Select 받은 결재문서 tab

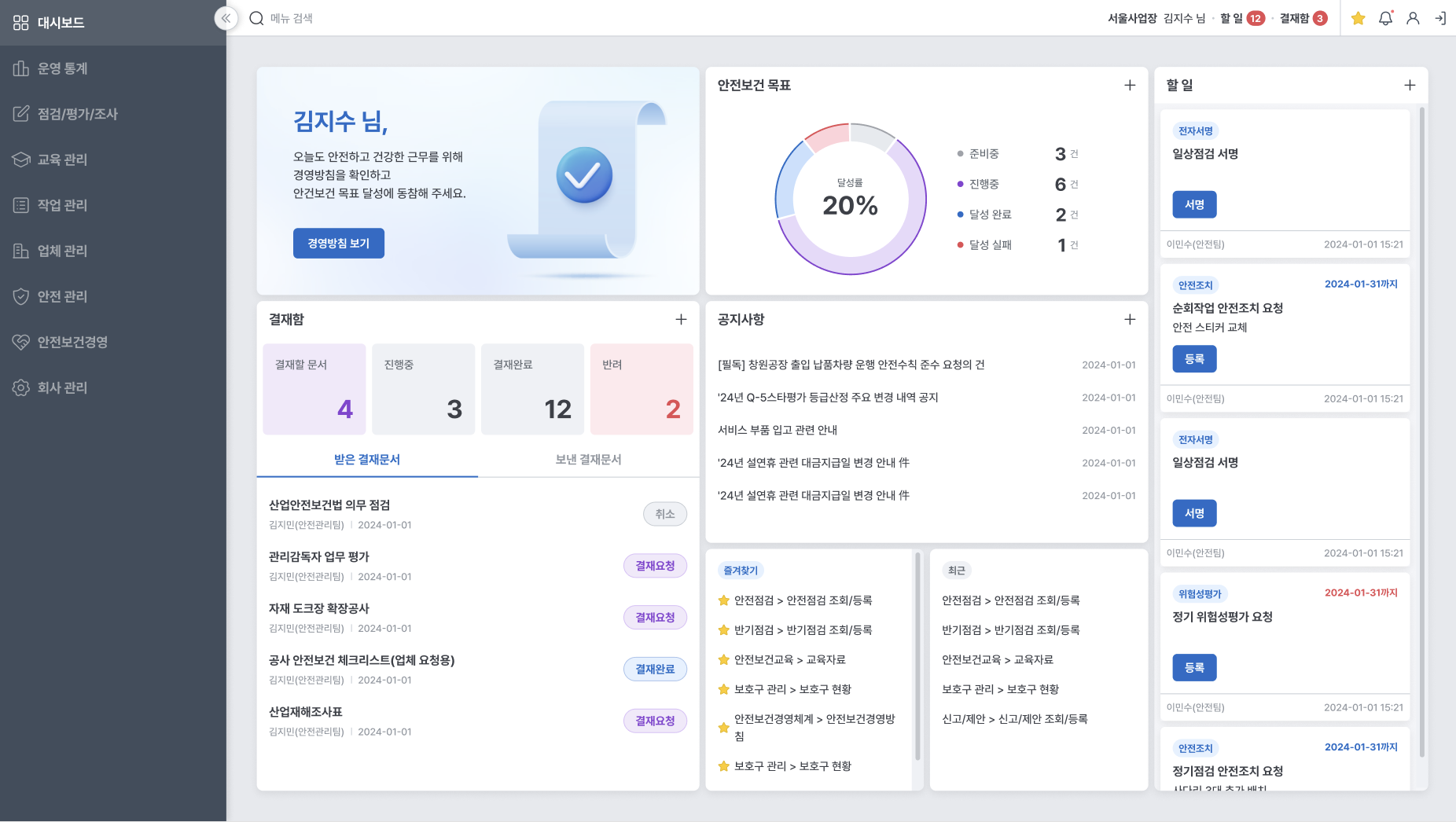click(x=367, y=459)
